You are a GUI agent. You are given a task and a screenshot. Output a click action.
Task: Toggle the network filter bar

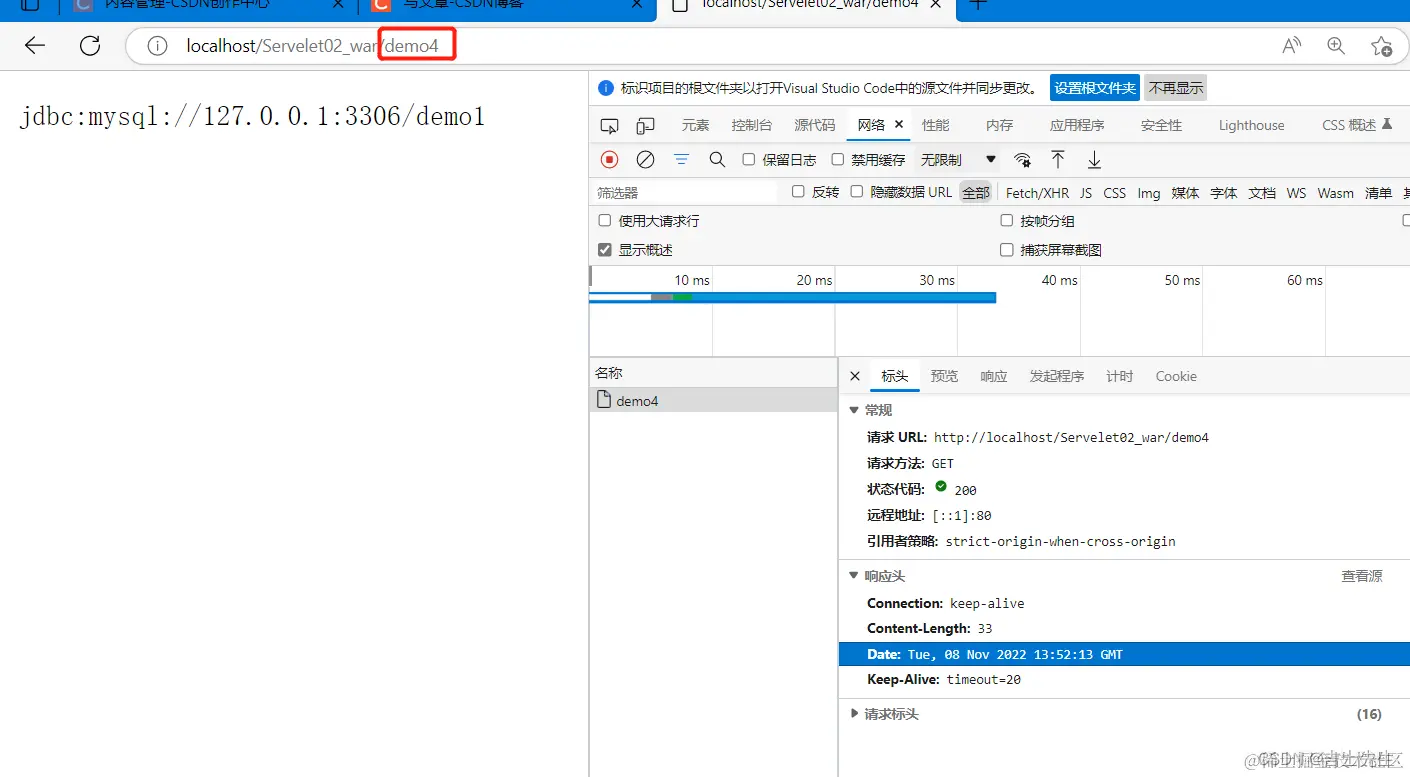[681, 159]
